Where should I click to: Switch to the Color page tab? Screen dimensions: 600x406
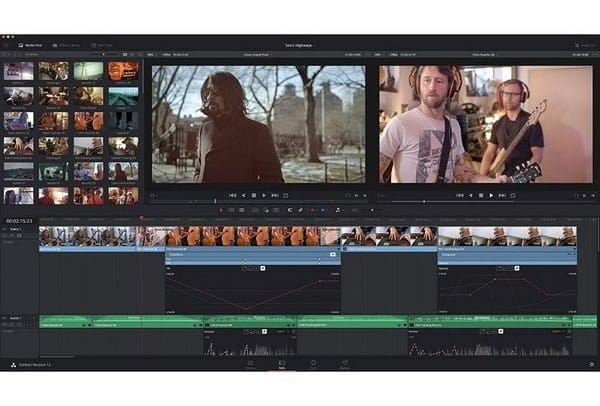click(x=313, y=365)
